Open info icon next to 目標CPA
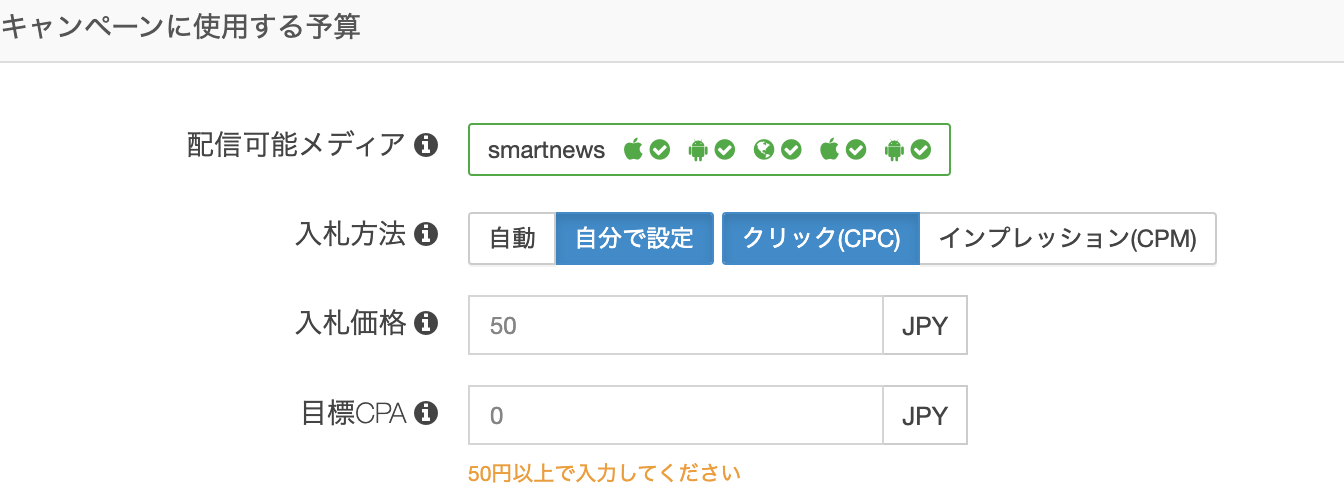This screenshot has height=504, width=1344. pos(426,412)
